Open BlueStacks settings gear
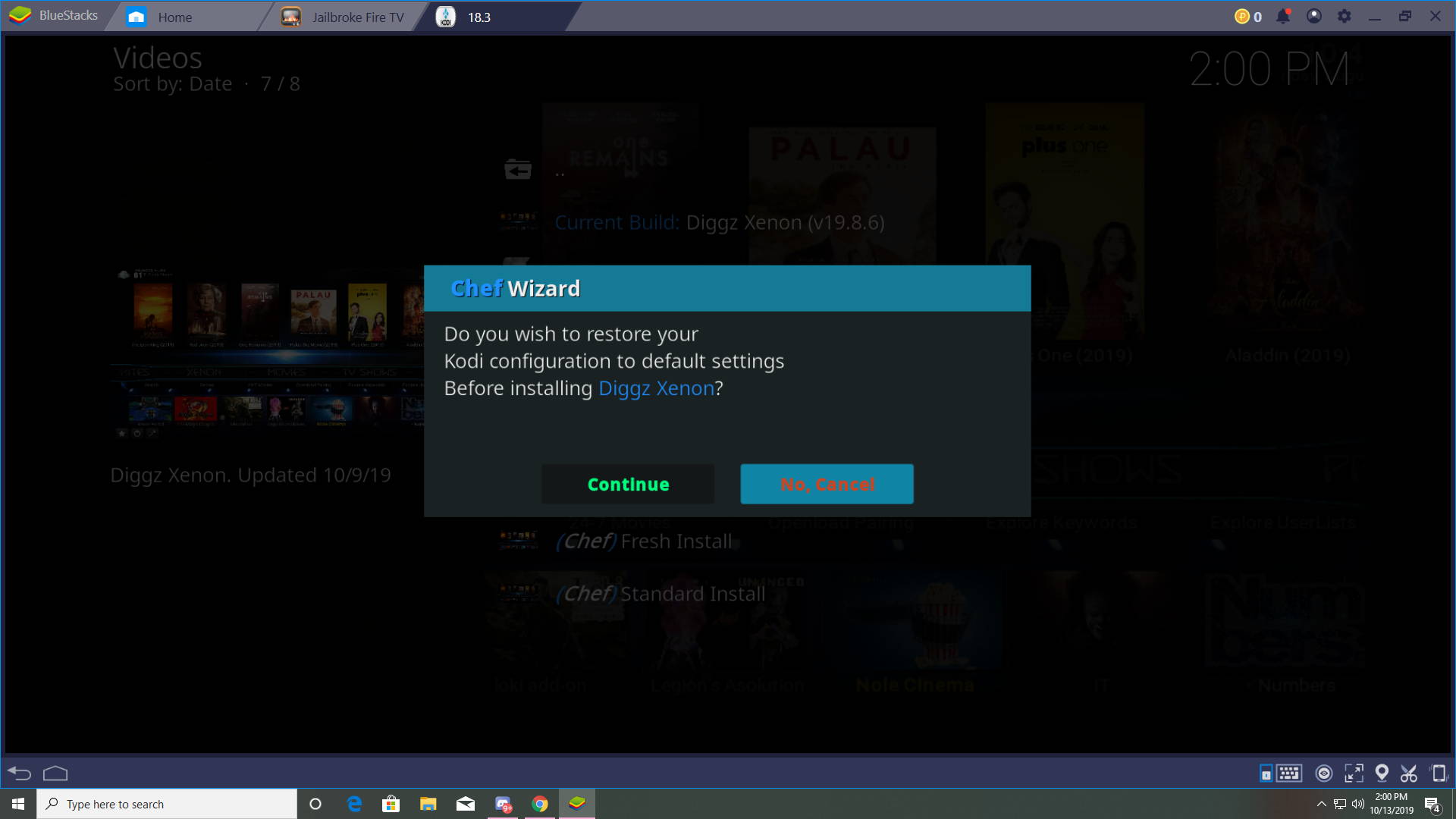This screenshot has height=819, width=1456. 1344,16
